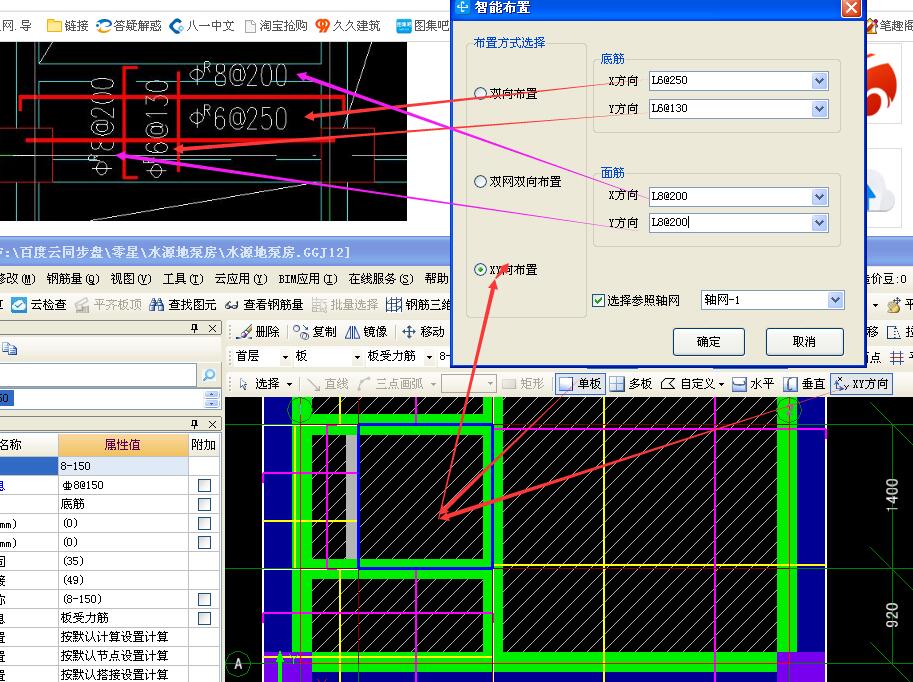Open the 轴网-1 axis grid dropdown
This screenshot has height=682, width=913.
click(836, 300)
